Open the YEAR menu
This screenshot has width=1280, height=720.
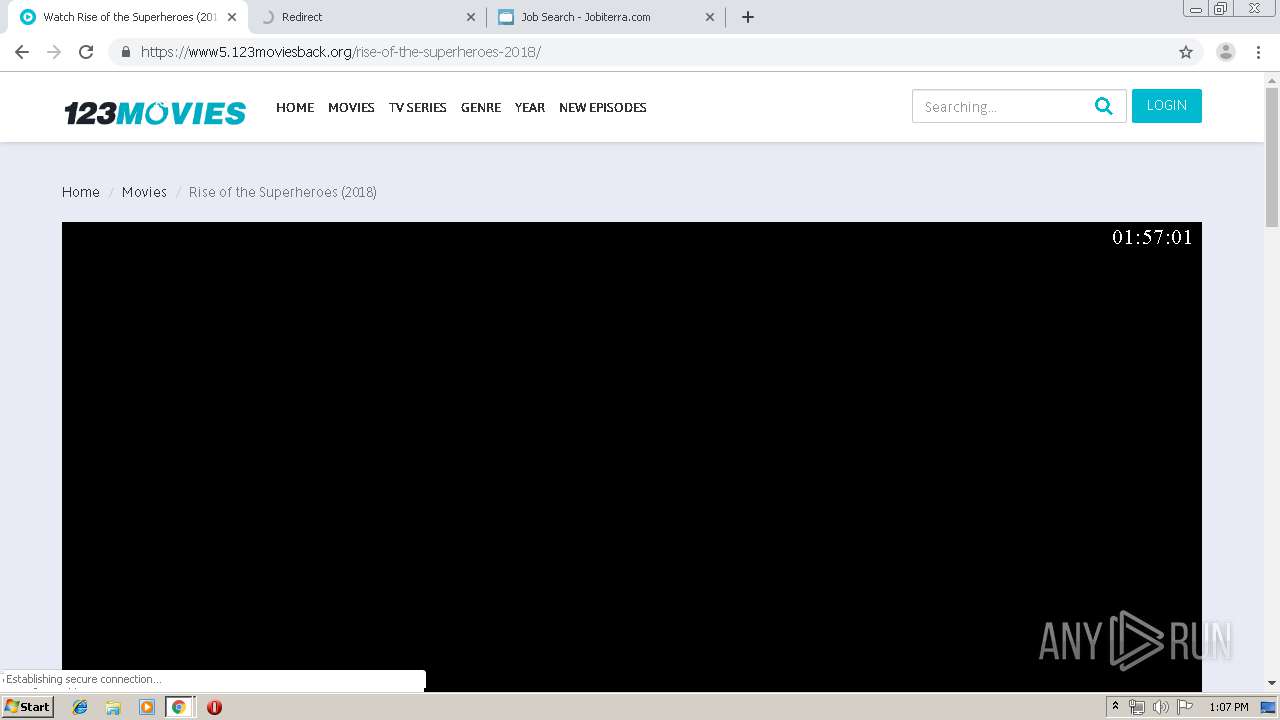530,107
